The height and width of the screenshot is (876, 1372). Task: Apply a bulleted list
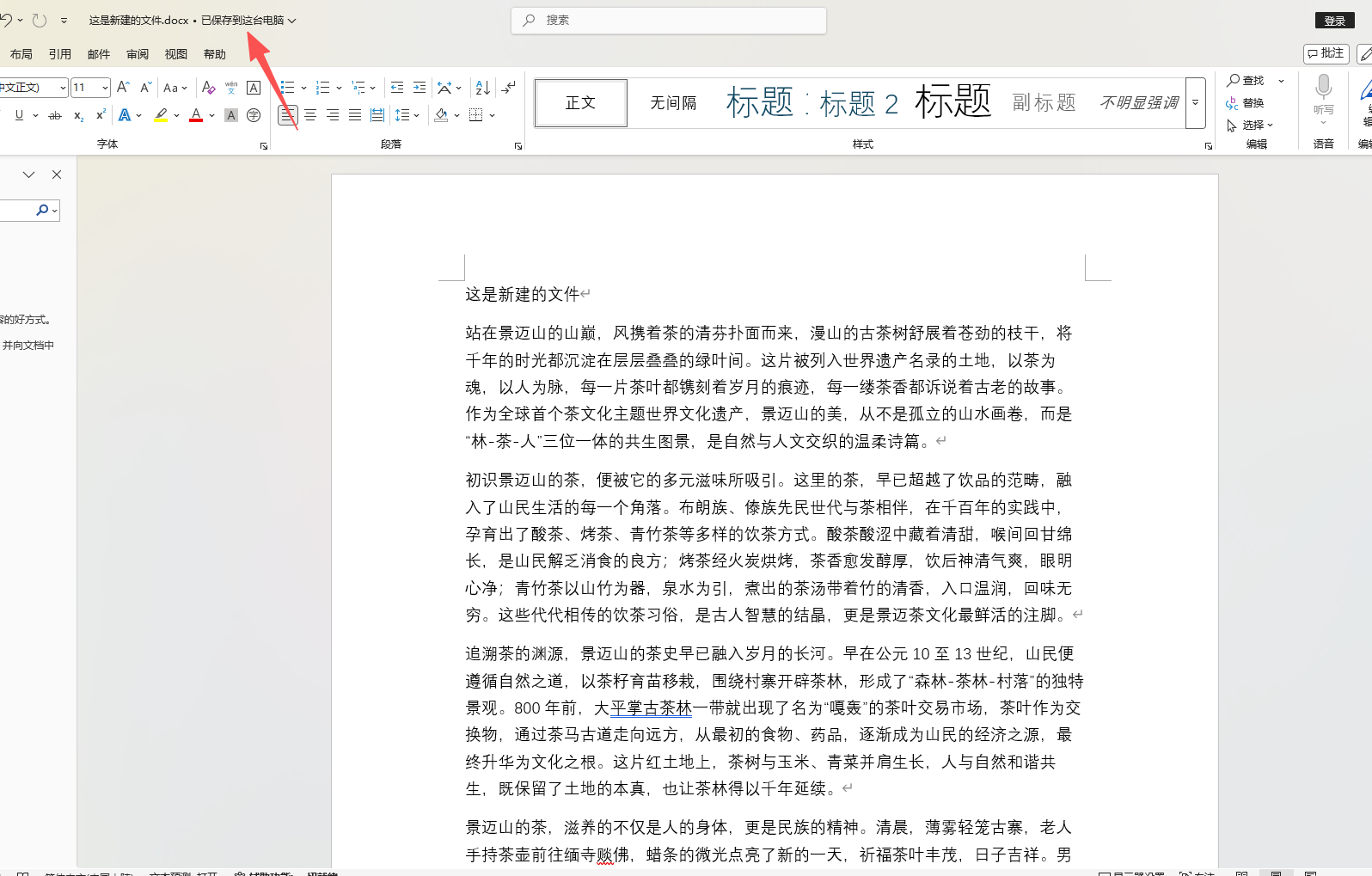tap(287, 87)
